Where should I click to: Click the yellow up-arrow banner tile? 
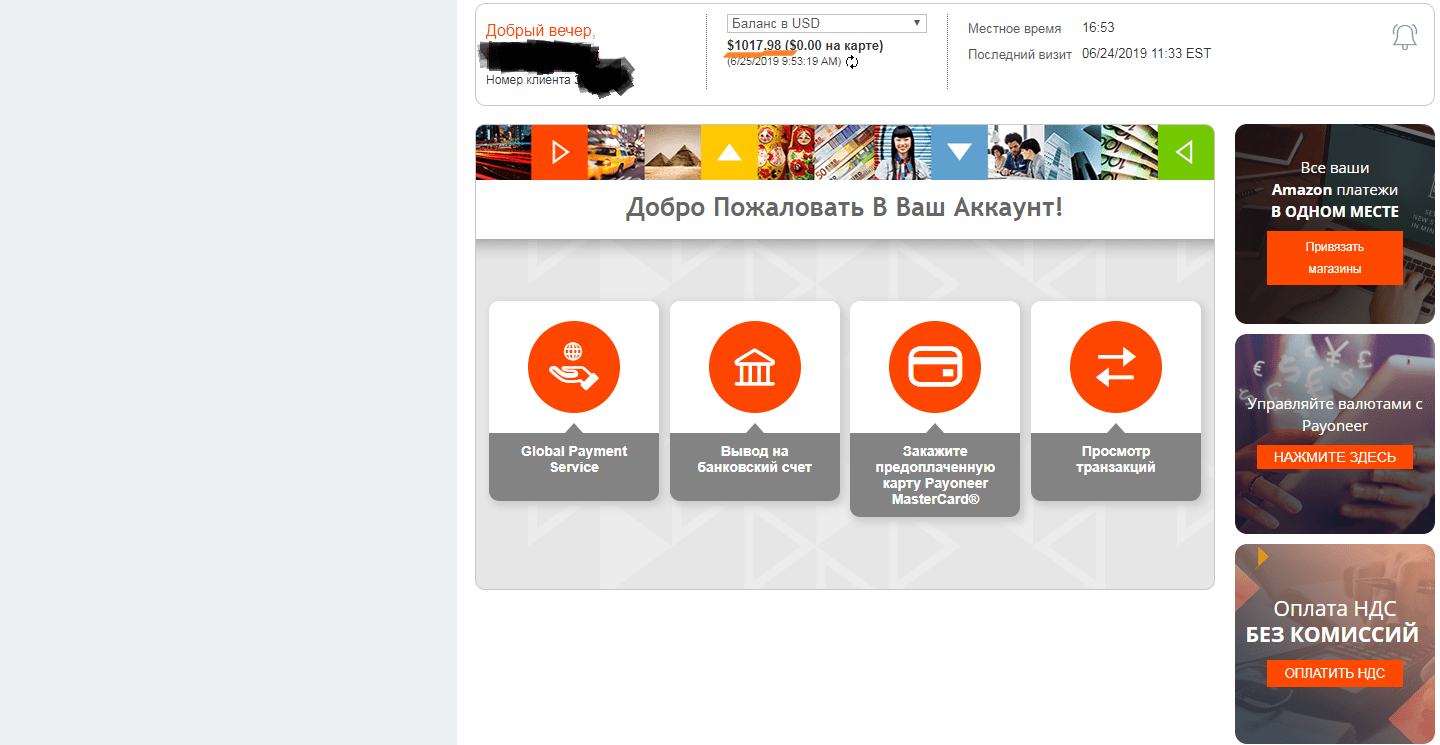pos(729,152)
